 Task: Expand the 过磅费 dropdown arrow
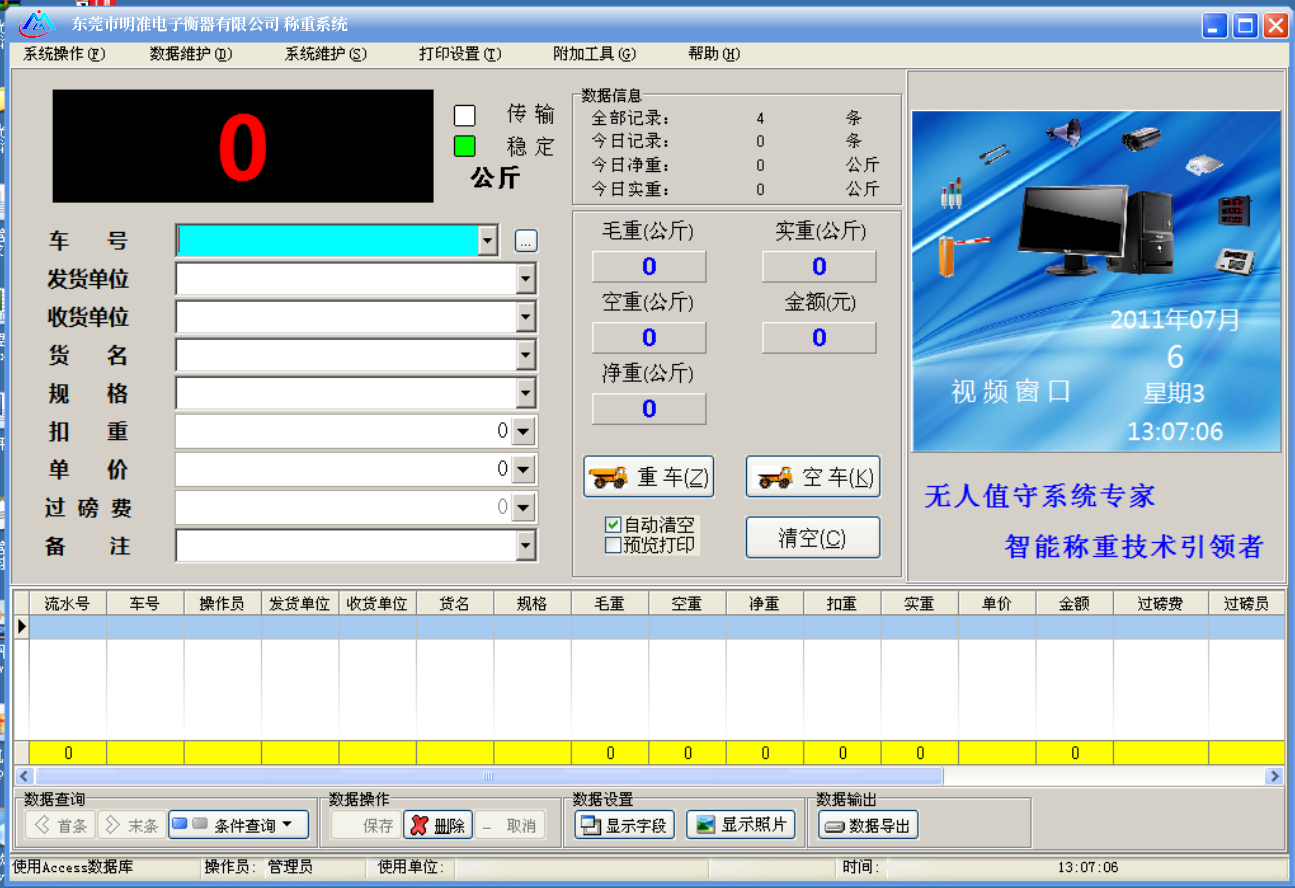point(524,508)
